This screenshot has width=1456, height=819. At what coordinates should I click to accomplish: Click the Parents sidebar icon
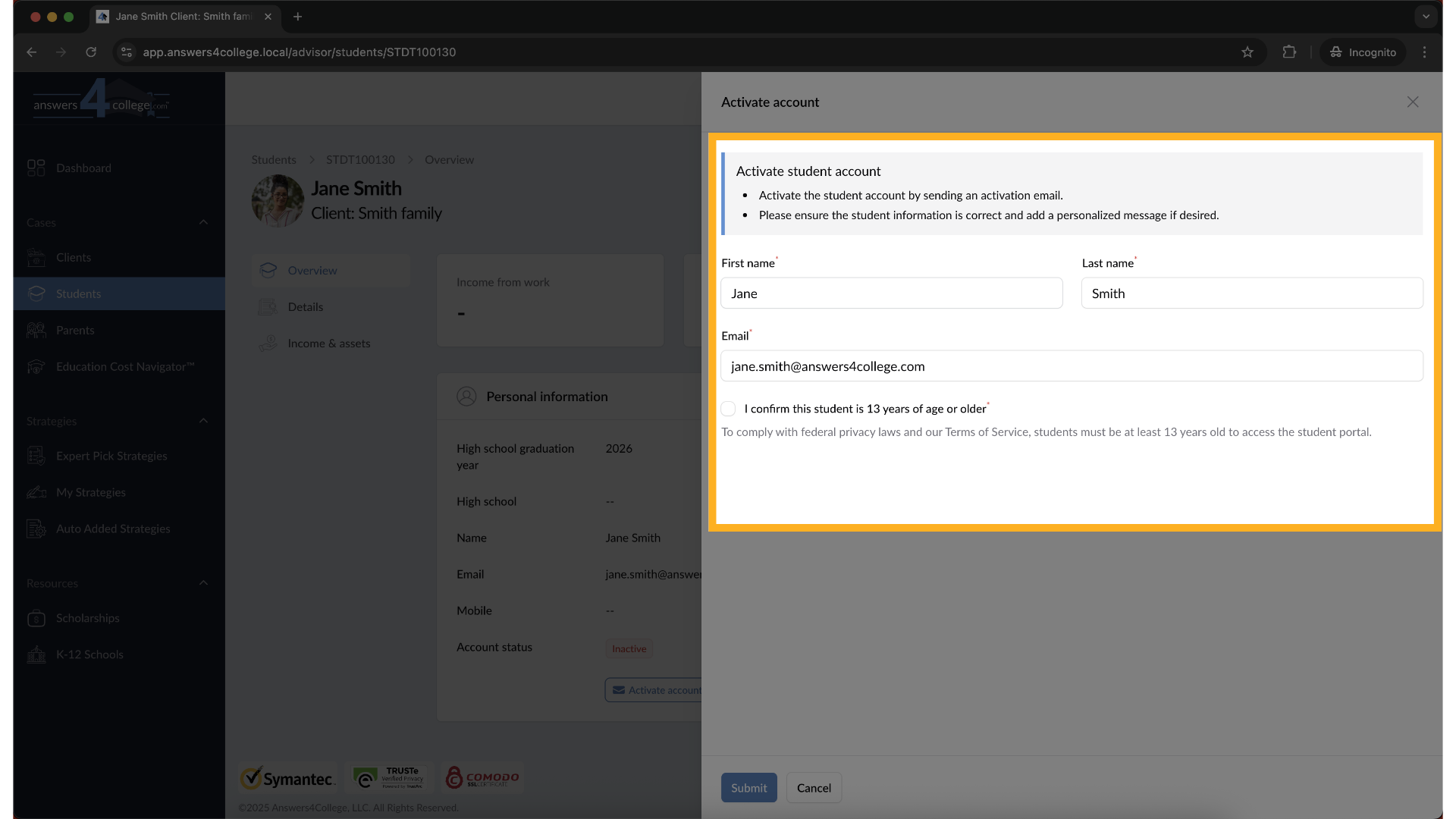36,331
